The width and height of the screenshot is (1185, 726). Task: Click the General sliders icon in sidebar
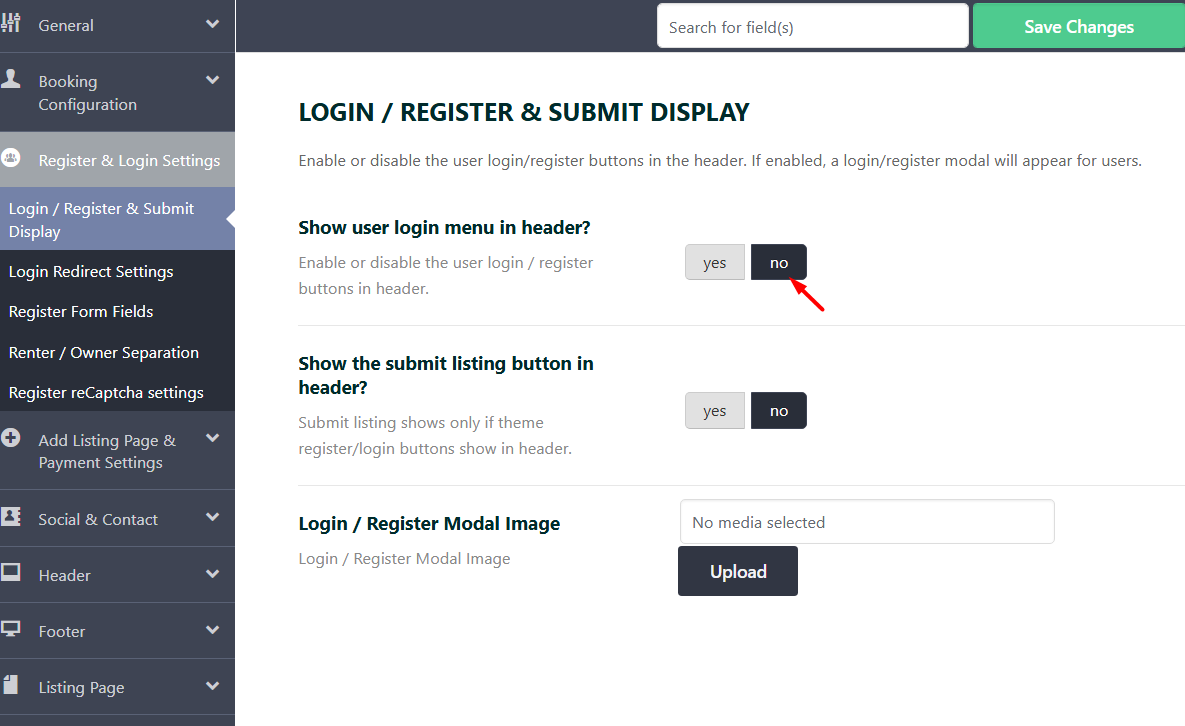pyautogui.click(x=11, y=23)
